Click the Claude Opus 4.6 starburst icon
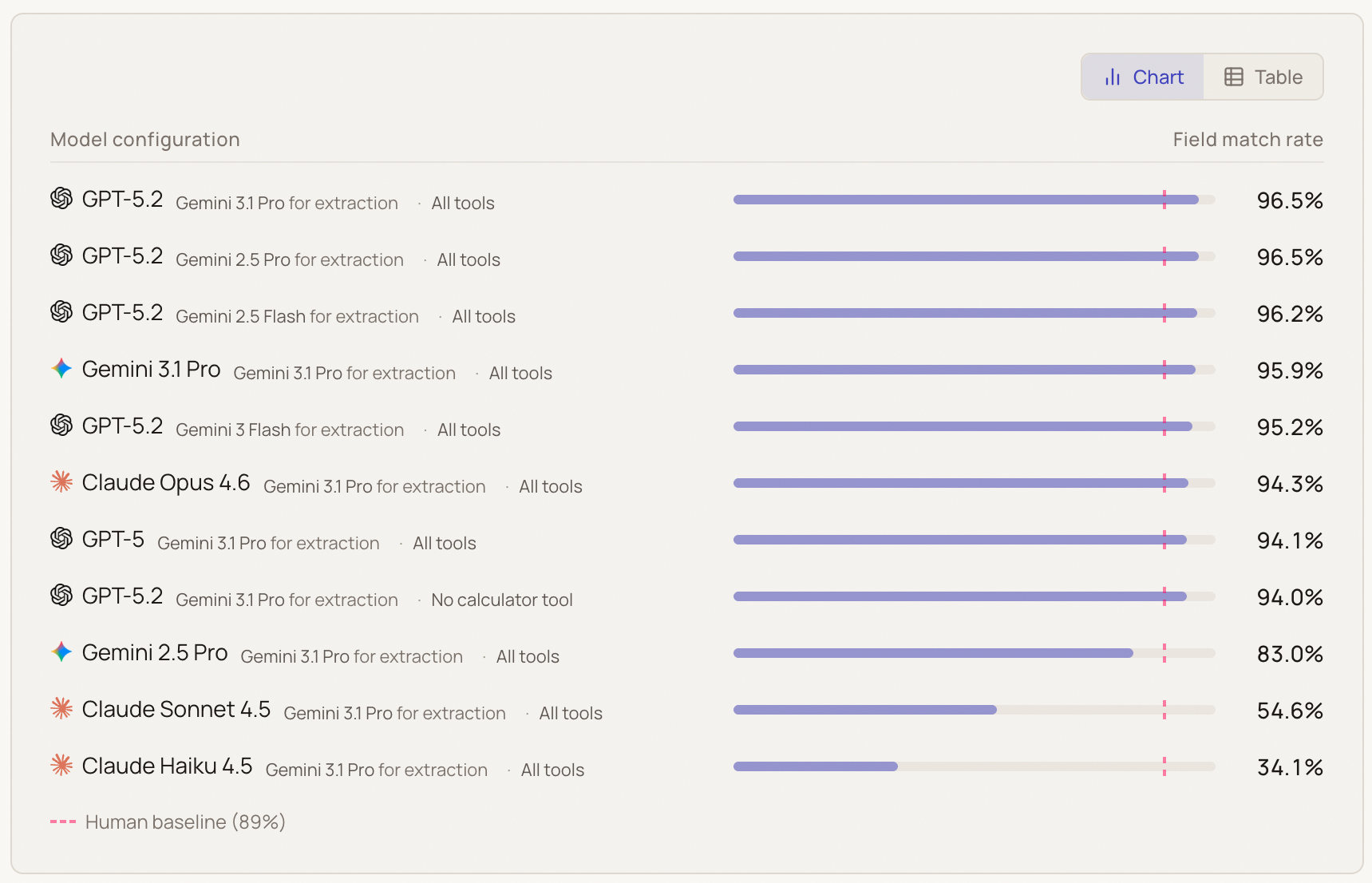The width and height of the screenshot is (1372, 883). (61, 481)
